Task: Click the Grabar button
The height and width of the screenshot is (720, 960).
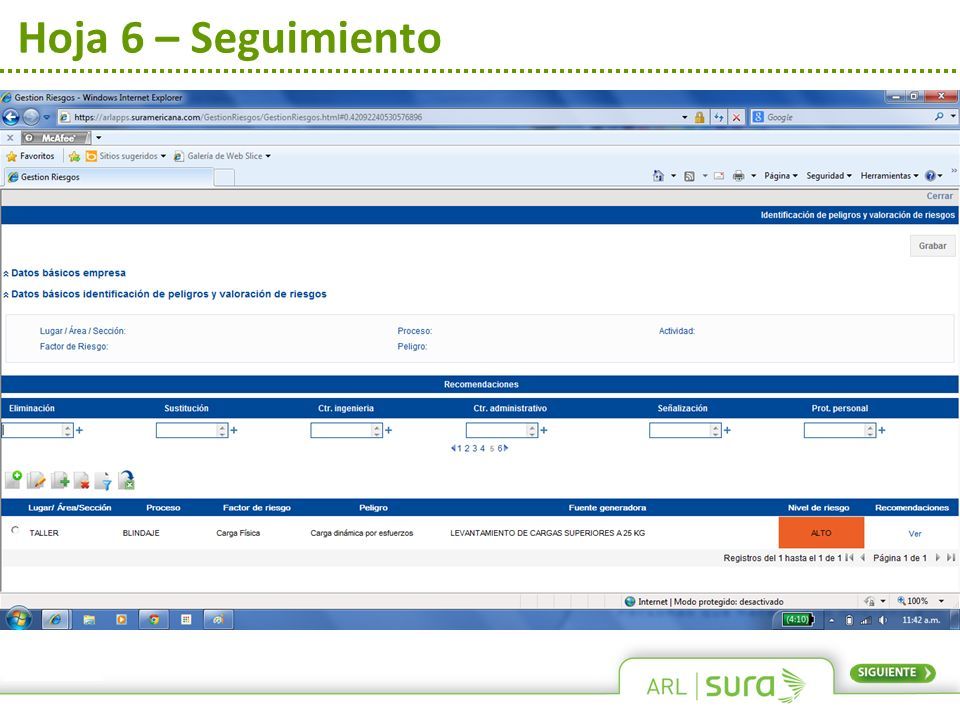Action: tap(932, 246)
